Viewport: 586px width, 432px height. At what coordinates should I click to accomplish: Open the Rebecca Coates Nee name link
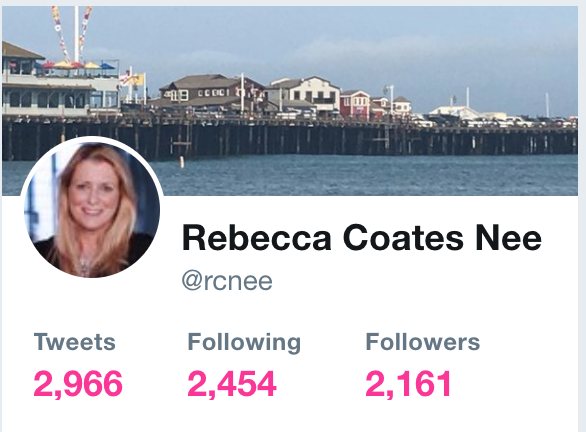[x=361, y=238]
